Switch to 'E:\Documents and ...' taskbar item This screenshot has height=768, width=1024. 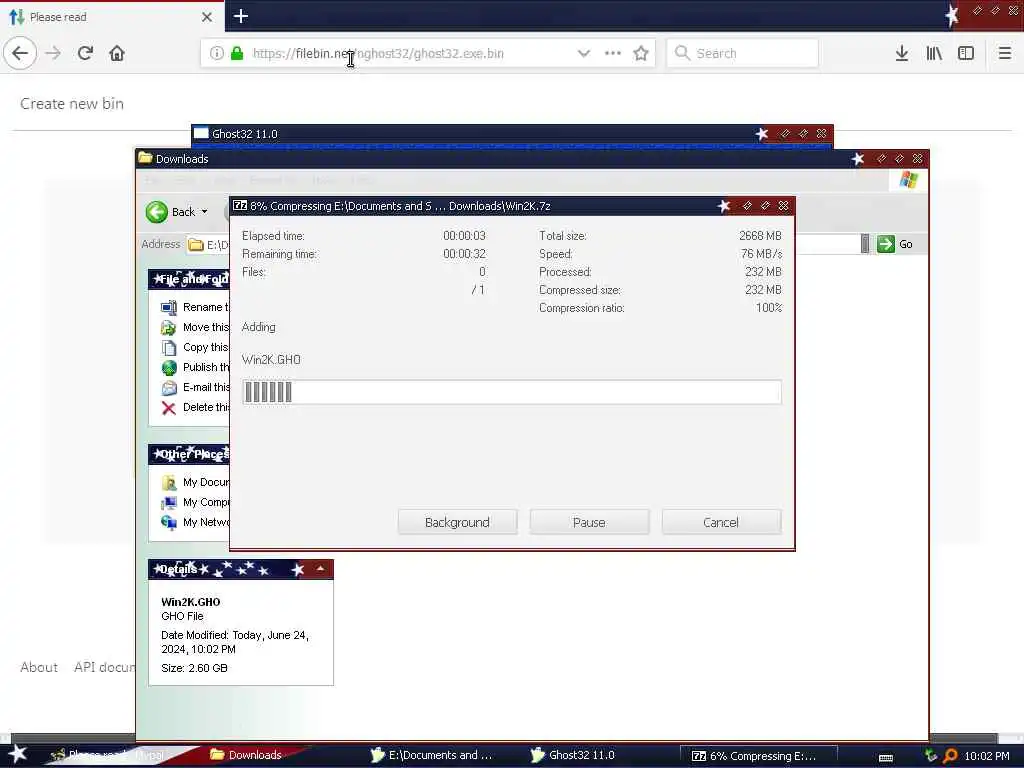432,755
